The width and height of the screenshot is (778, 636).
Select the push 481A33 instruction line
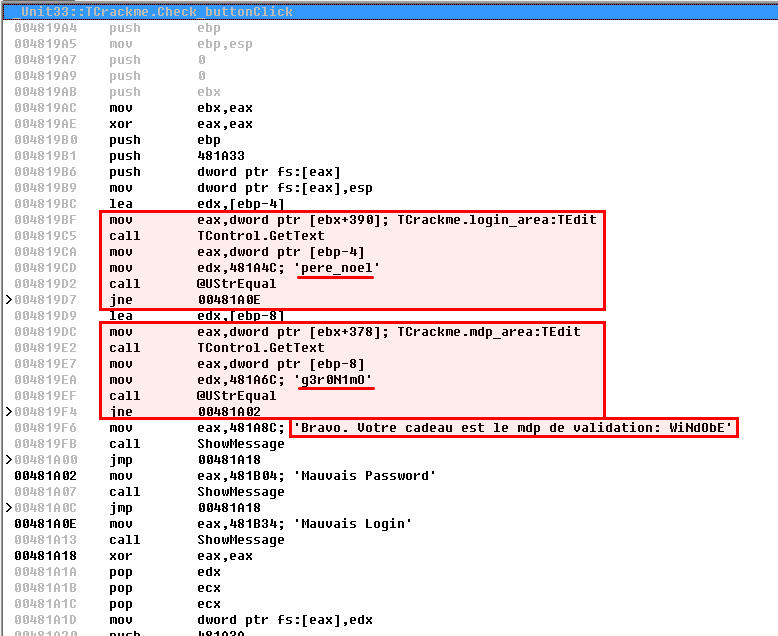(x=215, y=155)
